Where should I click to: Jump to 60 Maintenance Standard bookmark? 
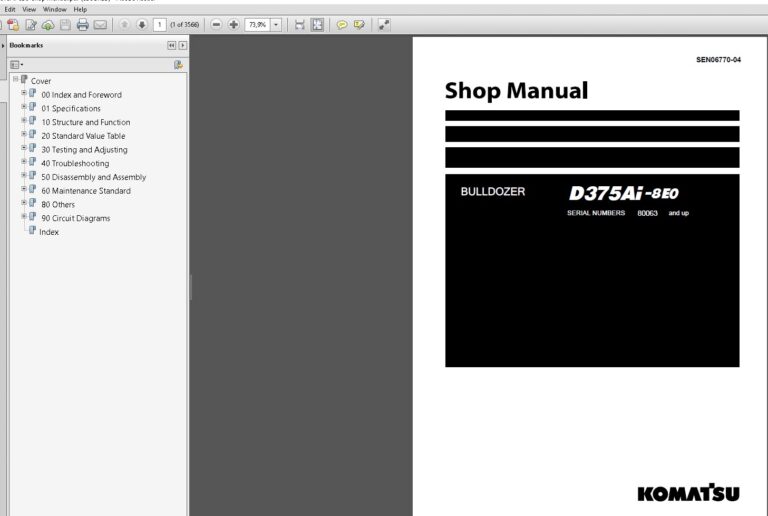[x=86, y=190]
